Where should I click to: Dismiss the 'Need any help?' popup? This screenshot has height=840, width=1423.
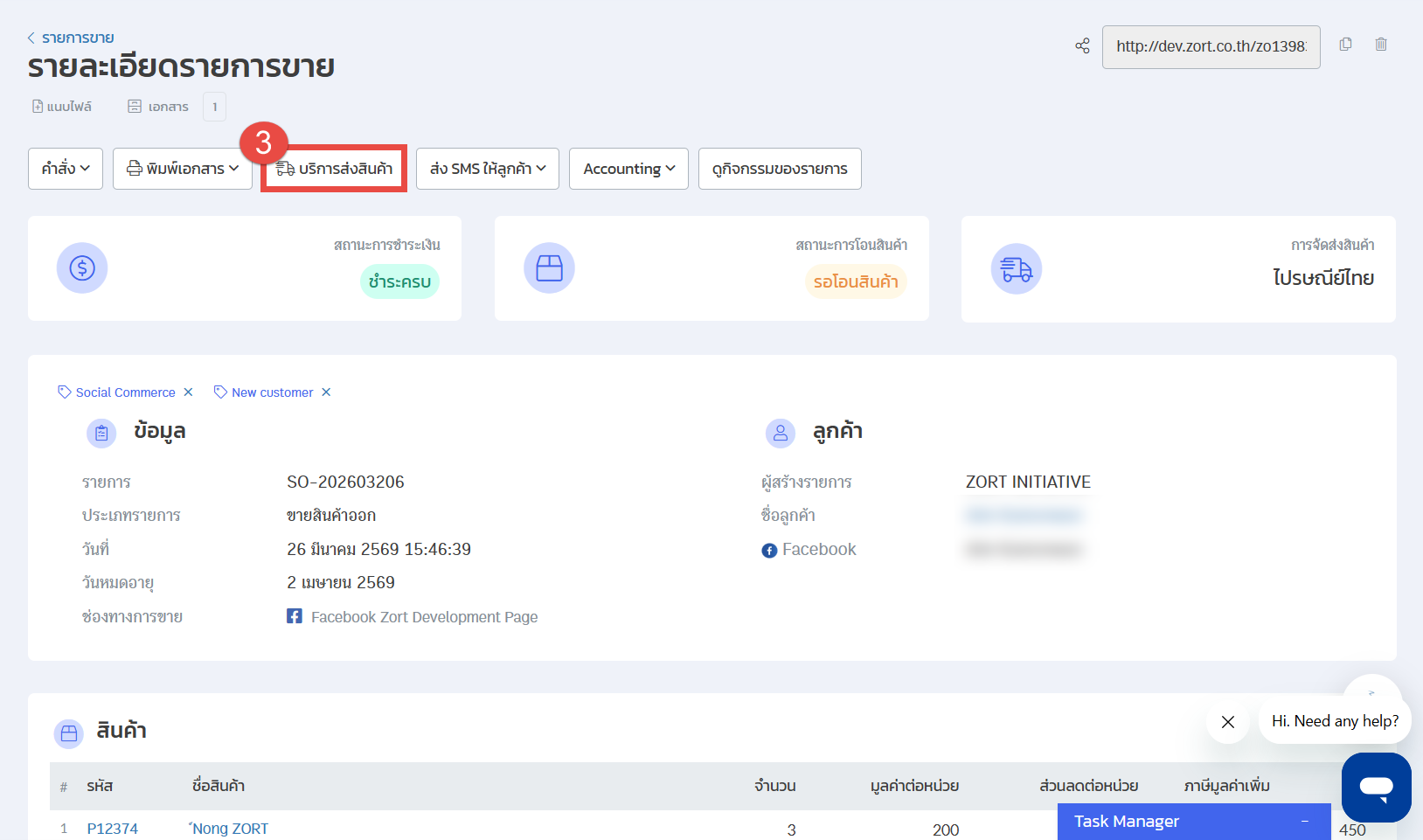[x=1227, y=722]
